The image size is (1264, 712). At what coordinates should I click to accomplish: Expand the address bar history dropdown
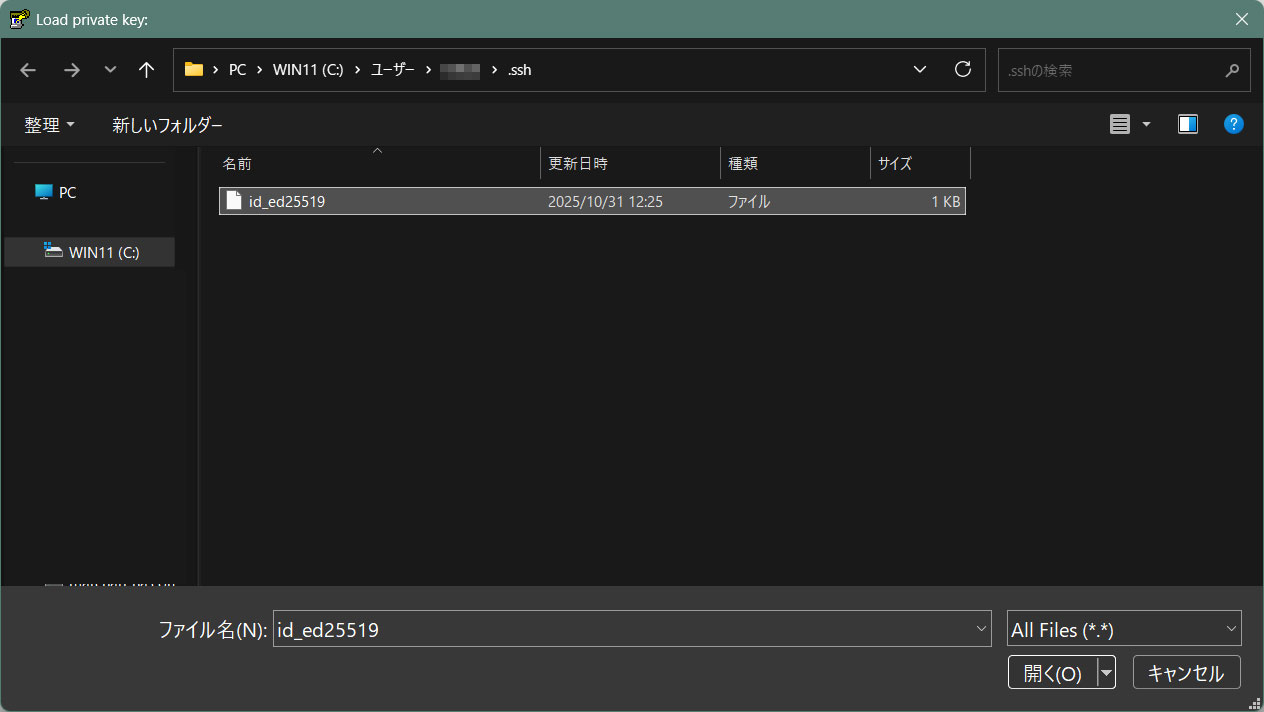tap(920, 70)
